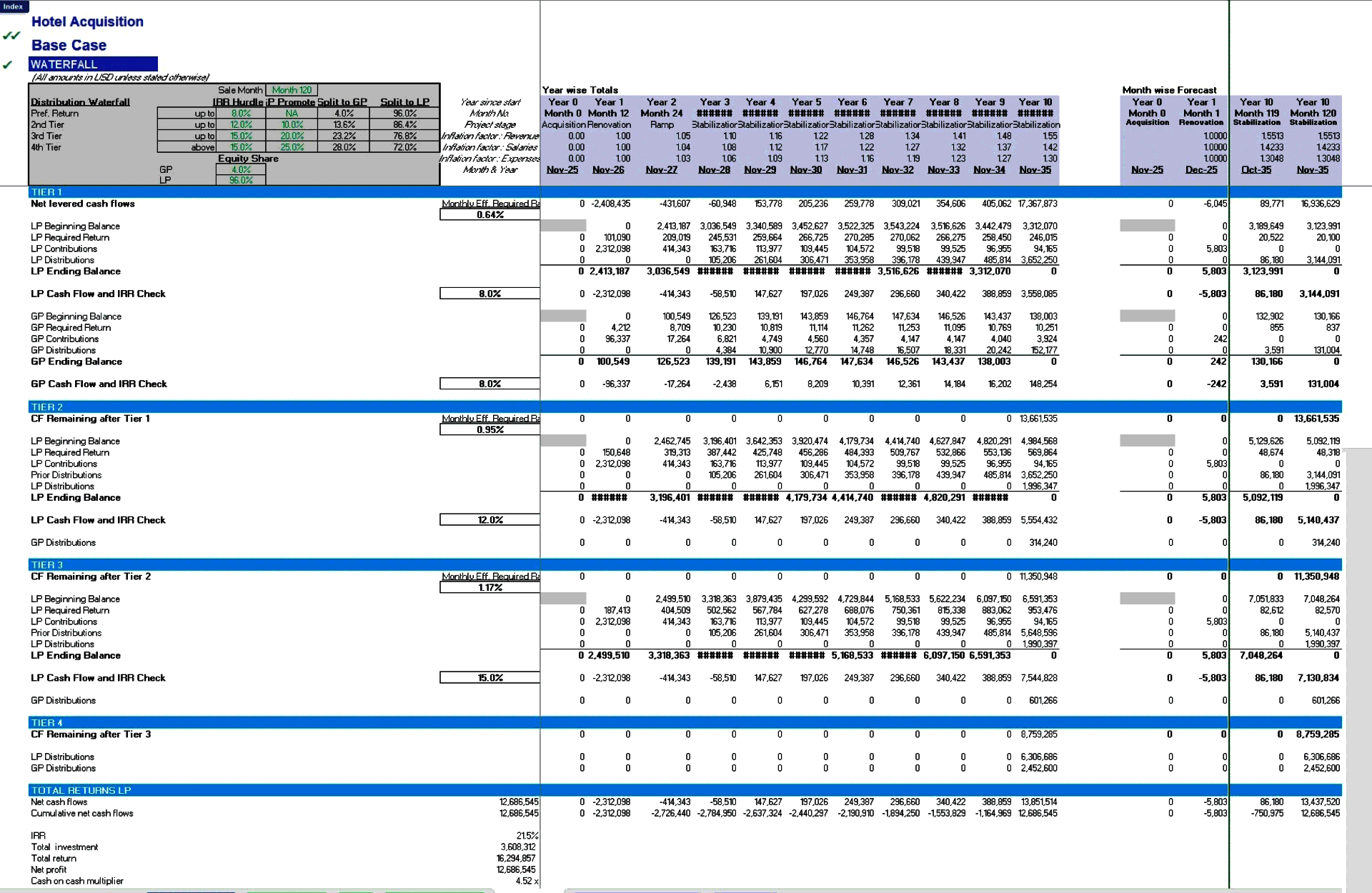Click the Dec-25 monthly date header
Viewport: 1372px width, 893px height.
(x=1201, y=169)
